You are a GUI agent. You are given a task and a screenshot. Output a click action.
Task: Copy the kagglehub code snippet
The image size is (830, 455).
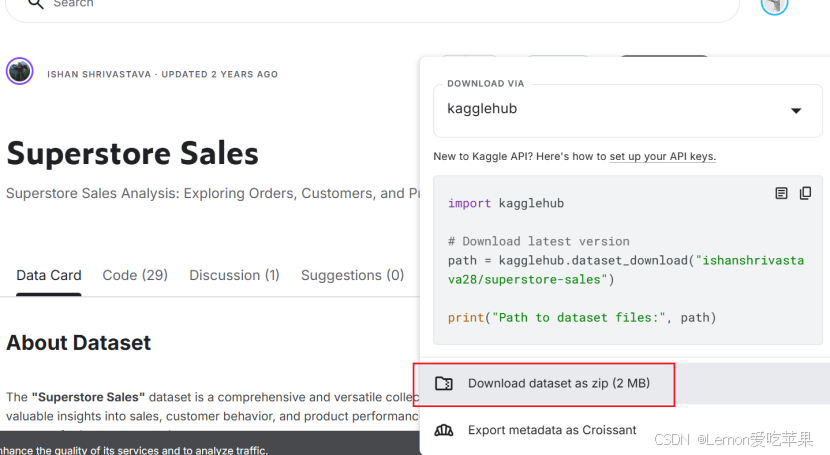click(805, 193)
